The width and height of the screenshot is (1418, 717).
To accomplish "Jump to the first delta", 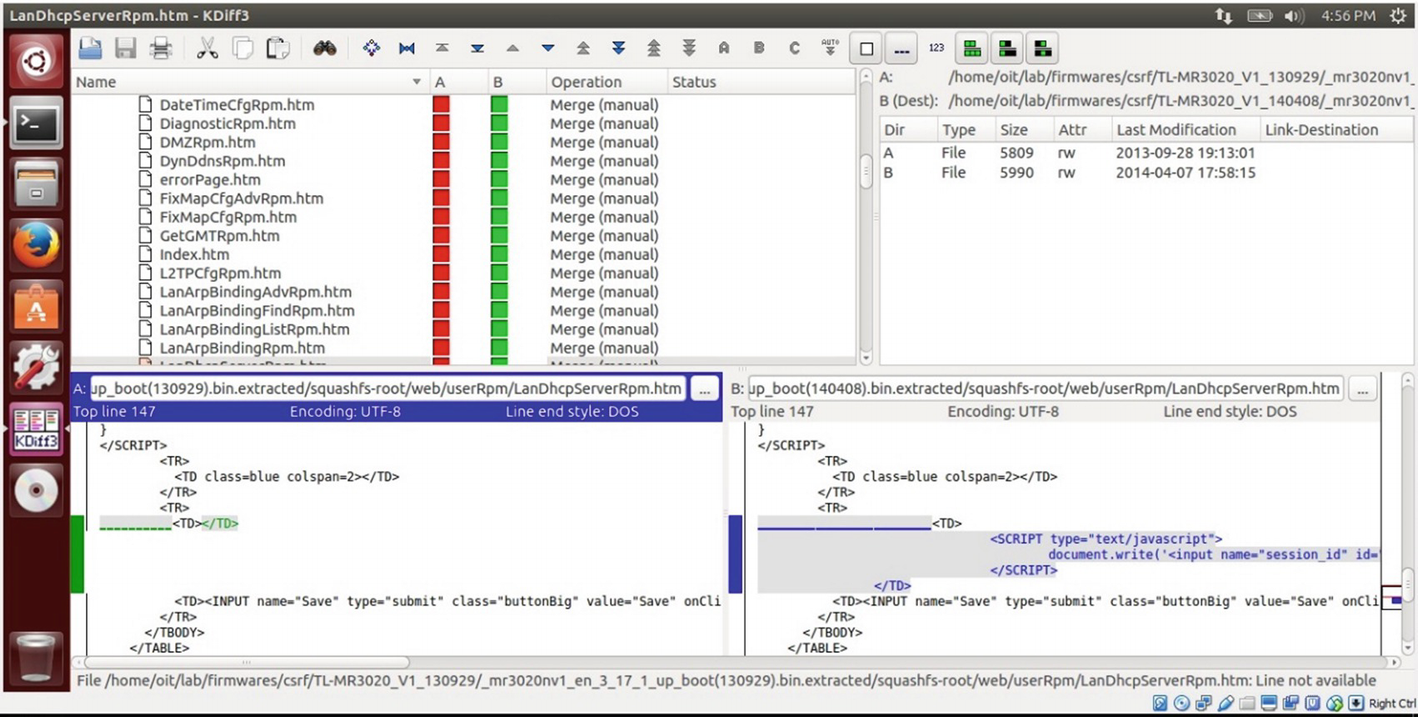I will coord(441,48).
